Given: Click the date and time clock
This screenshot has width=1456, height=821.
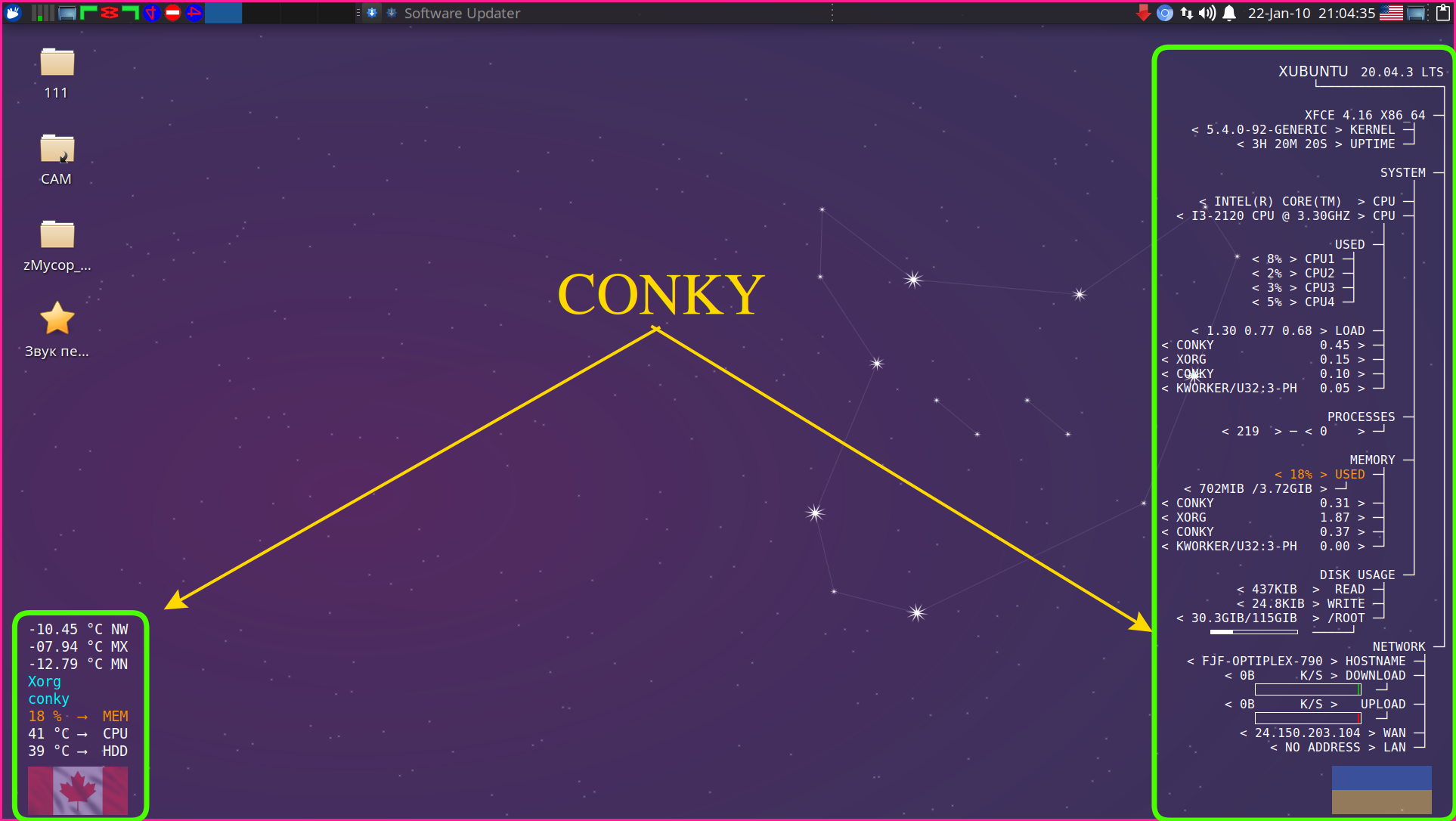Looking at the screenshot, I should click(1311, 13).
